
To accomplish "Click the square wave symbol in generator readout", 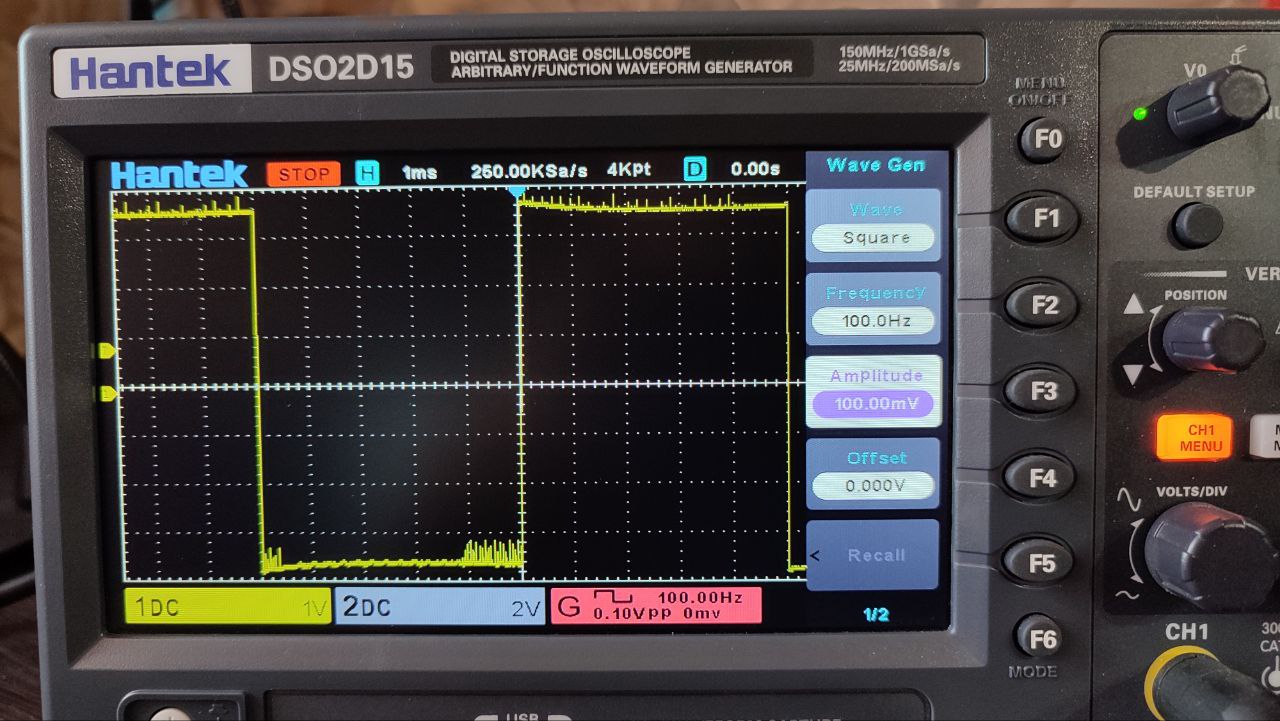I will pyautogui.click(x=613, y=597).
